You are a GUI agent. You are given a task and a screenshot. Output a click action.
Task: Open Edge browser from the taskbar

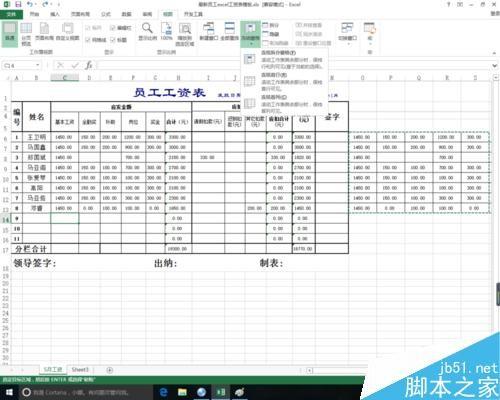163,392
